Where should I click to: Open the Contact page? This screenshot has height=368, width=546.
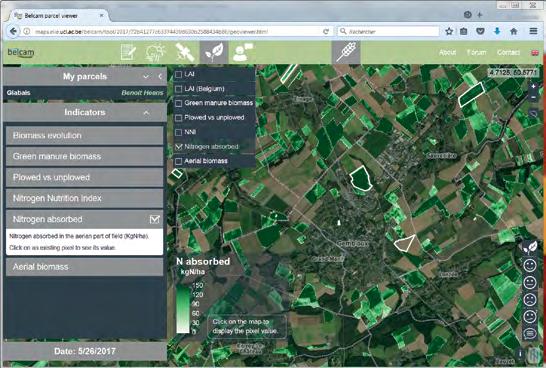coord(508,52)
